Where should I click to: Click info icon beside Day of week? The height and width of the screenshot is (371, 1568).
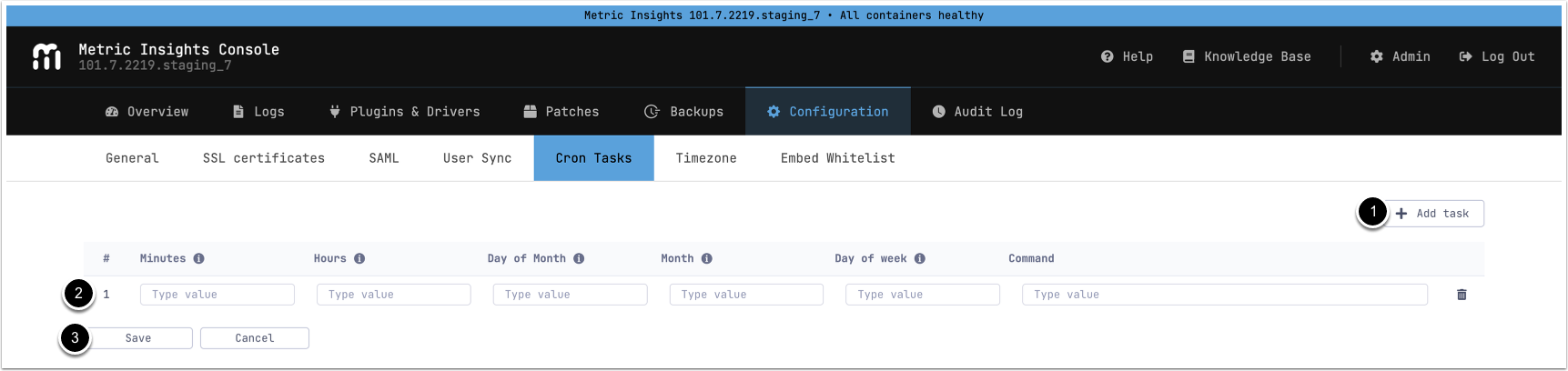(x=920, y=258)
